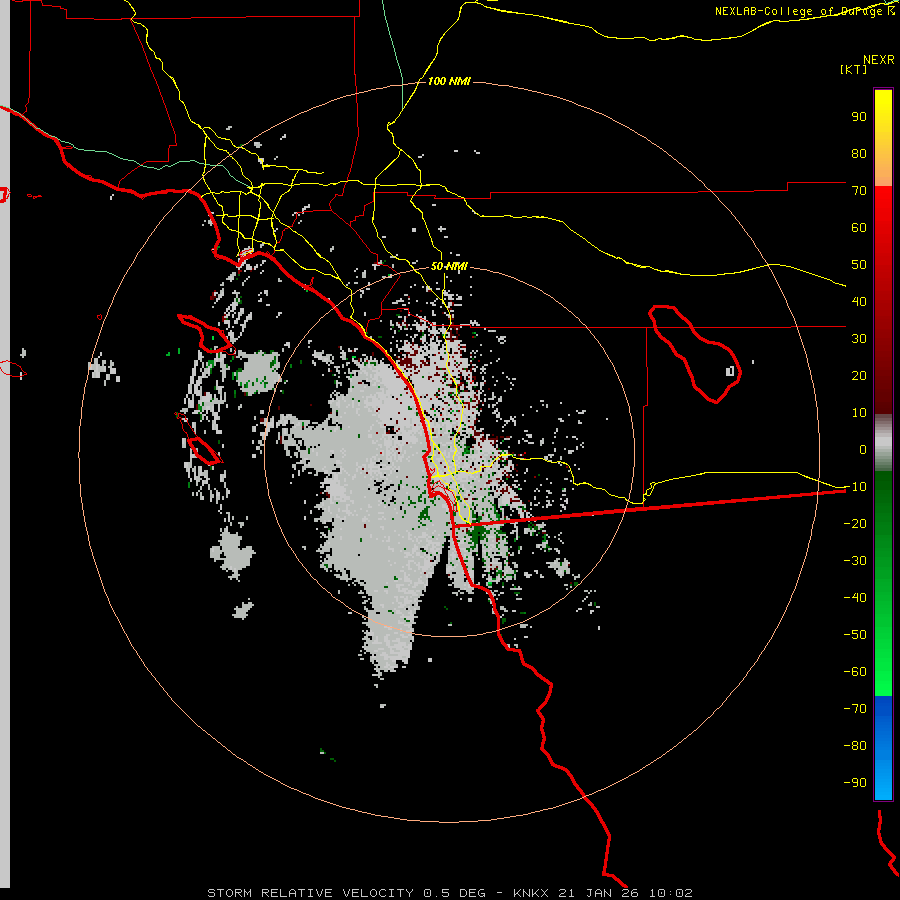This screenshot has width=900, height=900.
Task: Select the 40 value on the velocity scale
Action: pyautogui.click(x=859, y=301)
